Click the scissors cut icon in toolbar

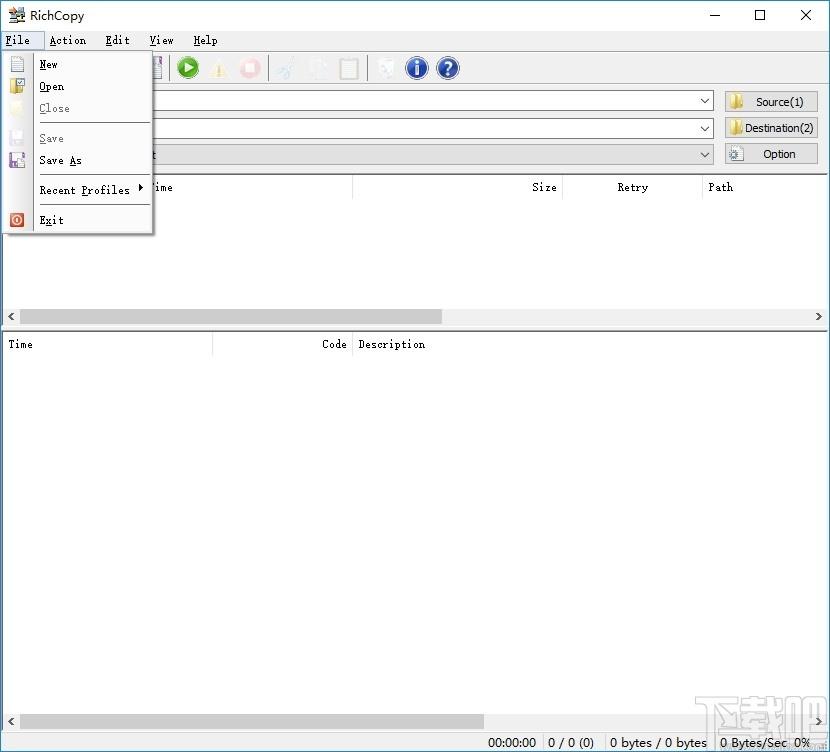(x=286, y=69)
